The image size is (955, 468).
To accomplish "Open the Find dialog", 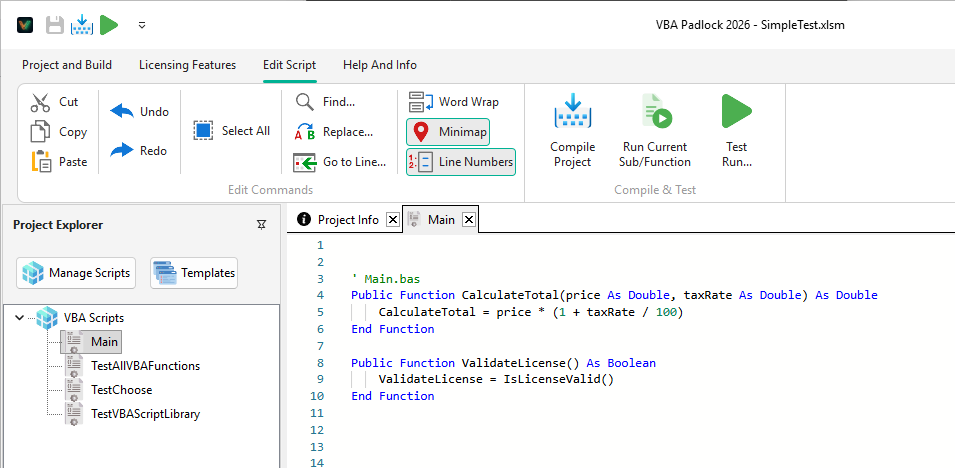I will point(325,102).
